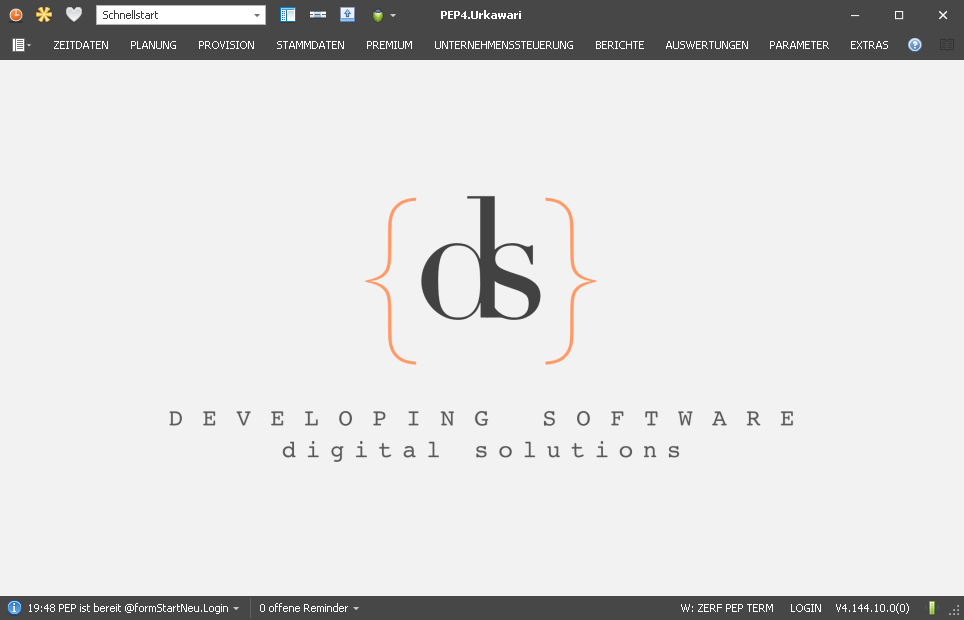Open the status message history dropdown

pyautogui.click(x=236, y=609)
